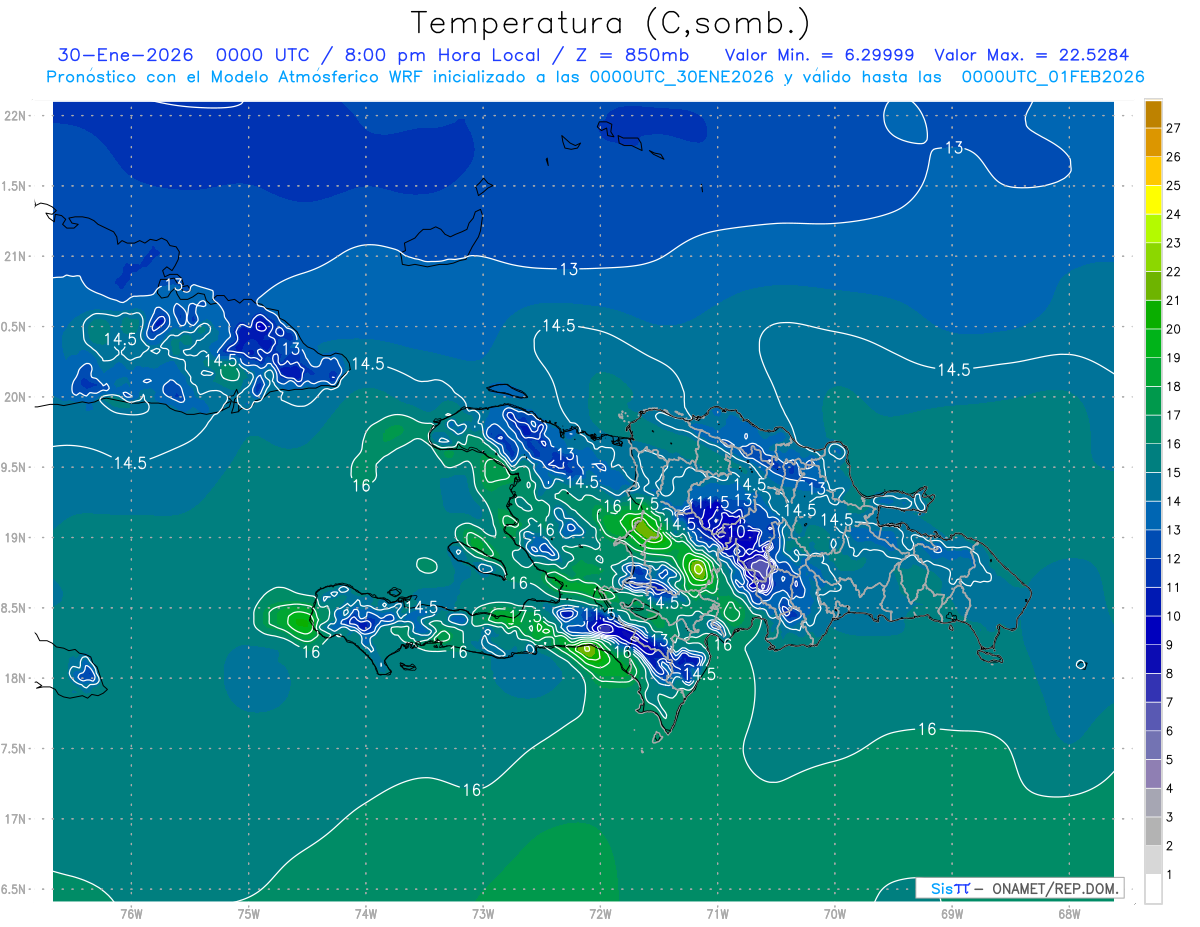Click legend value "26" on the color scale
The image size is (1200, 927).
1173,157
